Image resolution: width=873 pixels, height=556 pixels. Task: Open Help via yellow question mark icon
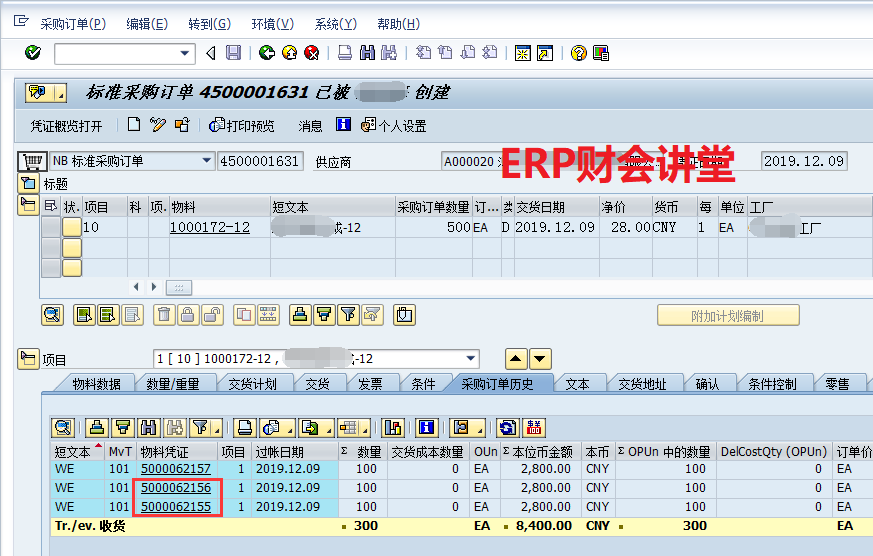[578, 53]
